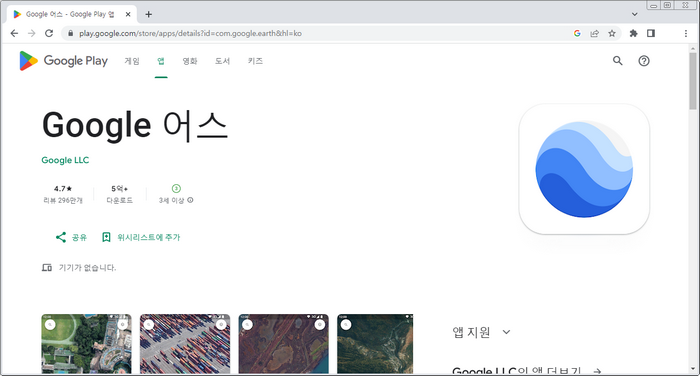The width and height of the screenshot is (700, 376).
Task: Select the 키즈 tab
Action: point(255,61)
